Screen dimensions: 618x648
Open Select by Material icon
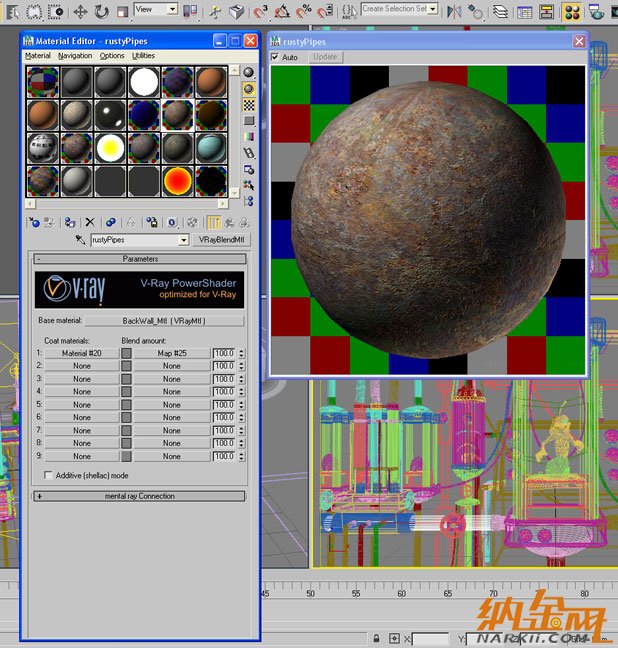(248, 185)
